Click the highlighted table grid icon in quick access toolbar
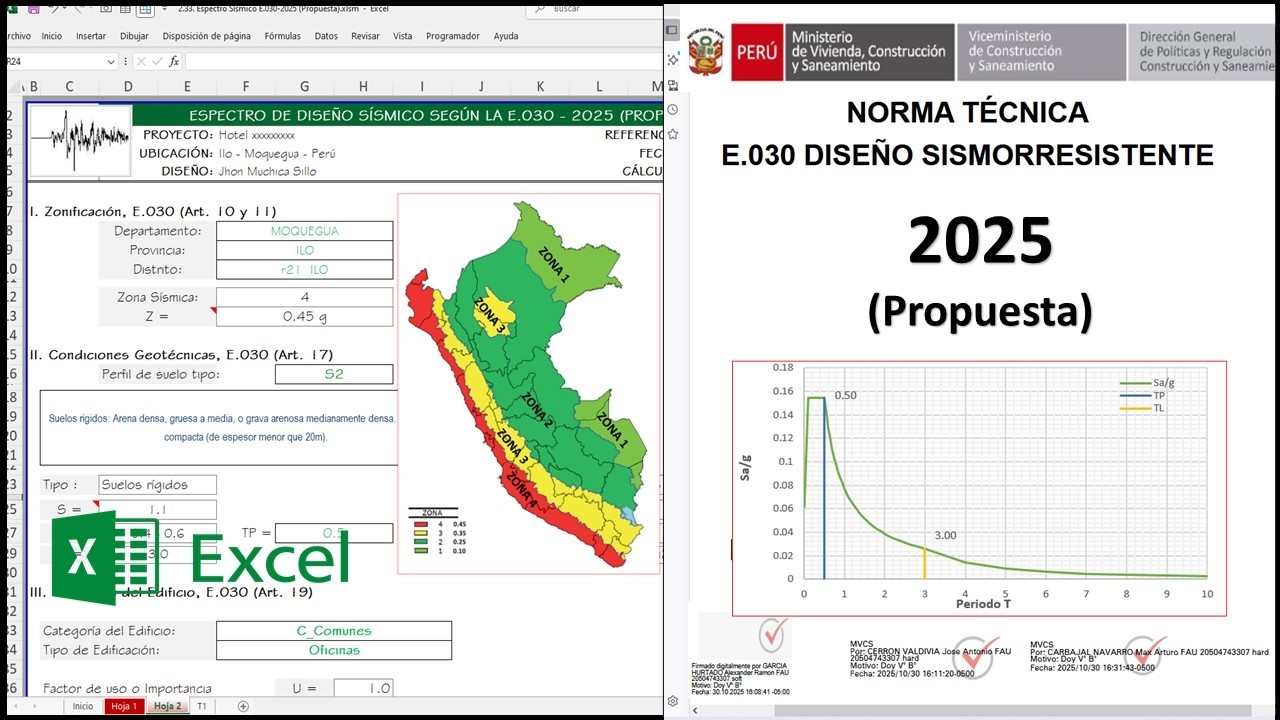The image size is (1280, 720). 145,9
